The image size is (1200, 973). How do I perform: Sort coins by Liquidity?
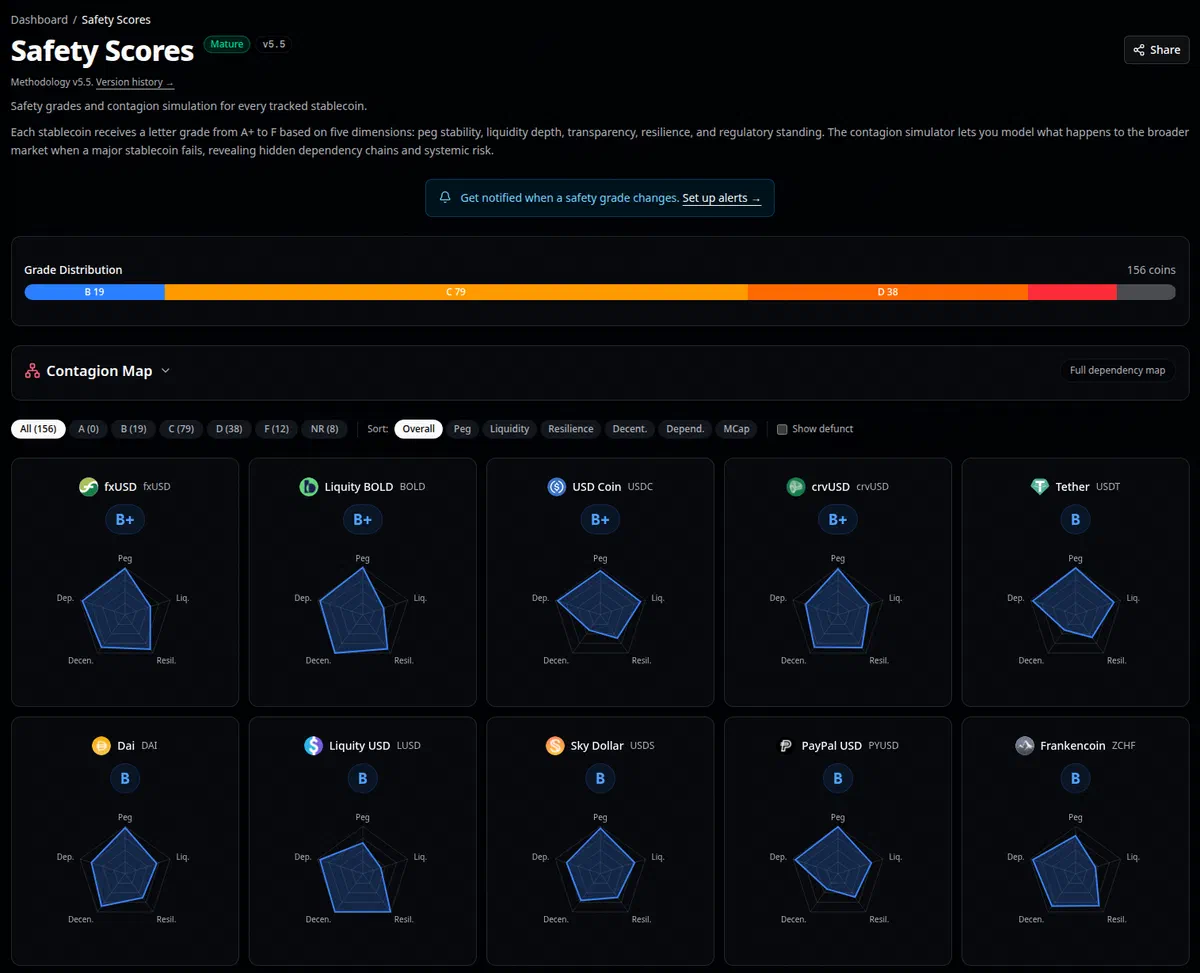point(509,429)
